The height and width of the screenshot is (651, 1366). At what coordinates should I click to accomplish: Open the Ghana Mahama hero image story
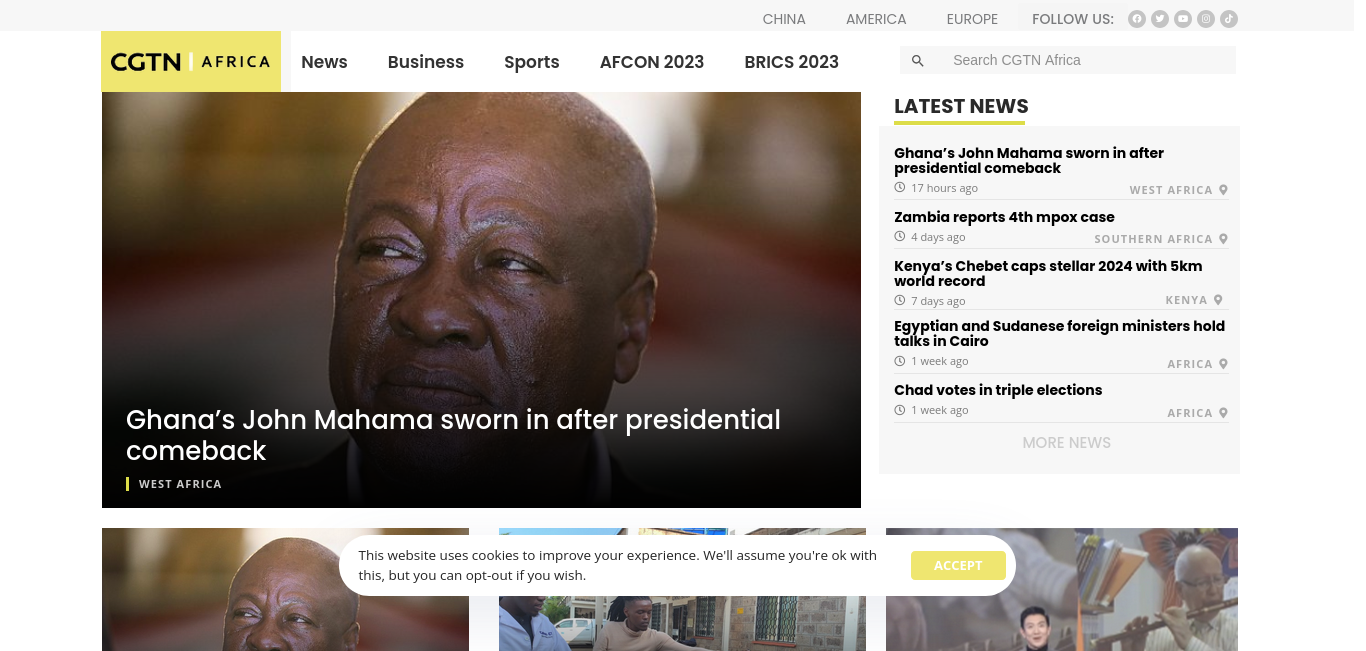click(x=481, y=300)
